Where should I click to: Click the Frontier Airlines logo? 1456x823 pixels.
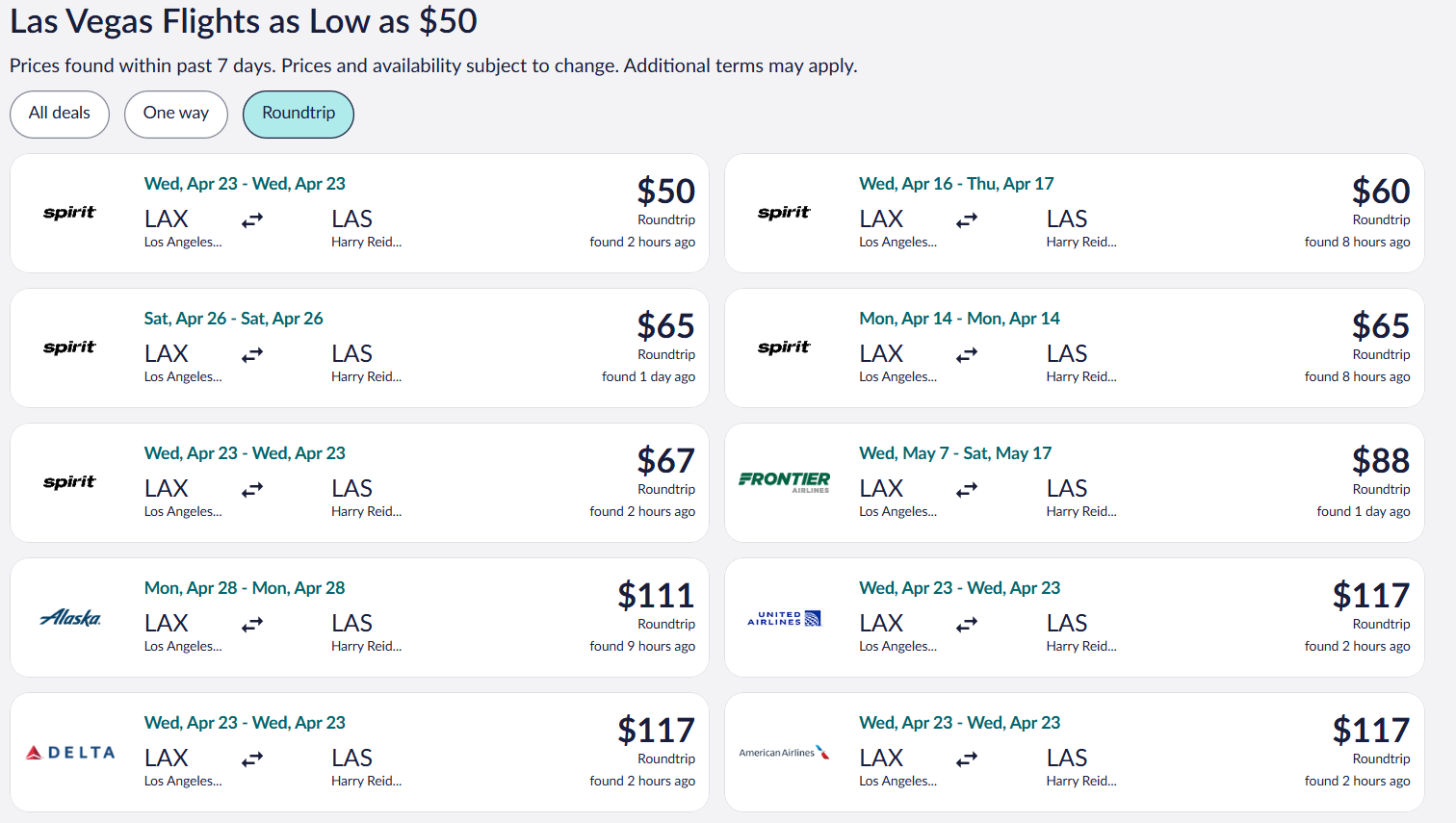coord(784,481)
